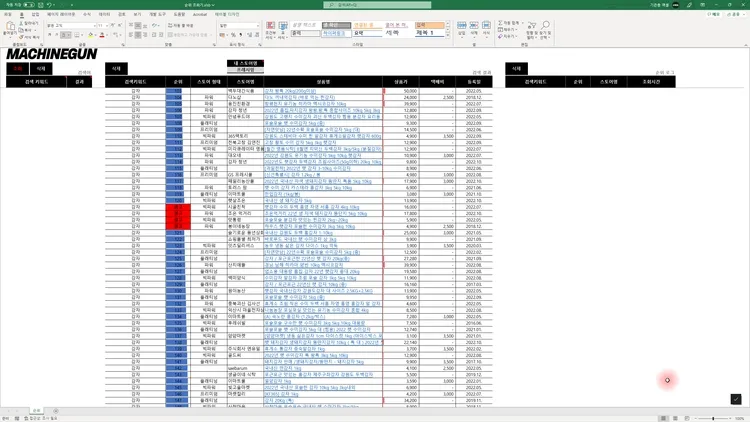
Task: Open the font name dropdown
Action: click(68, 25)
